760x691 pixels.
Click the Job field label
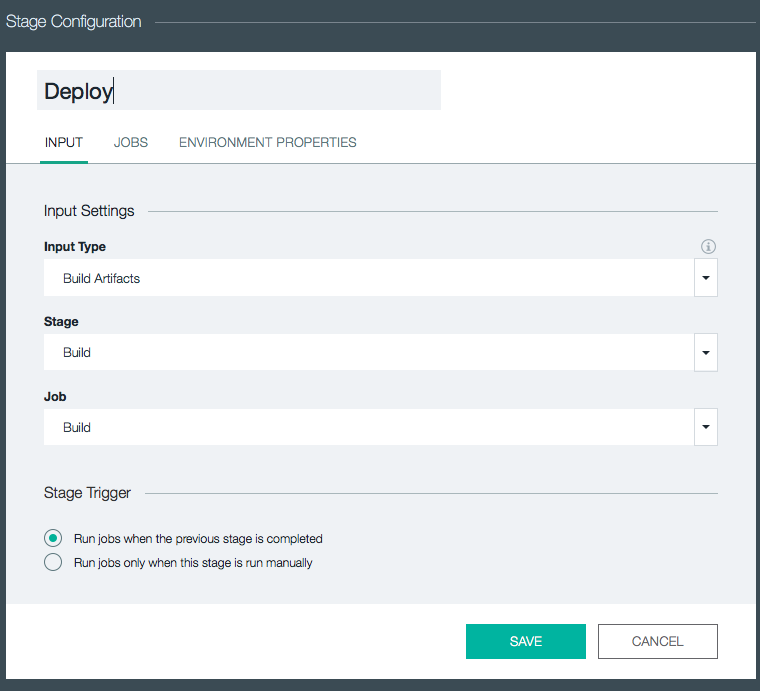[x=55, y=396]
